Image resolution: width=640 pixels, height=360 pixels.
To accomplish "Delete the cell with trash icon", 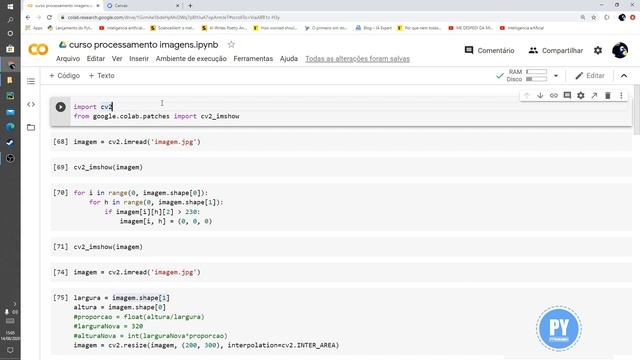I will pyautogui.click(x=608, y=96).
